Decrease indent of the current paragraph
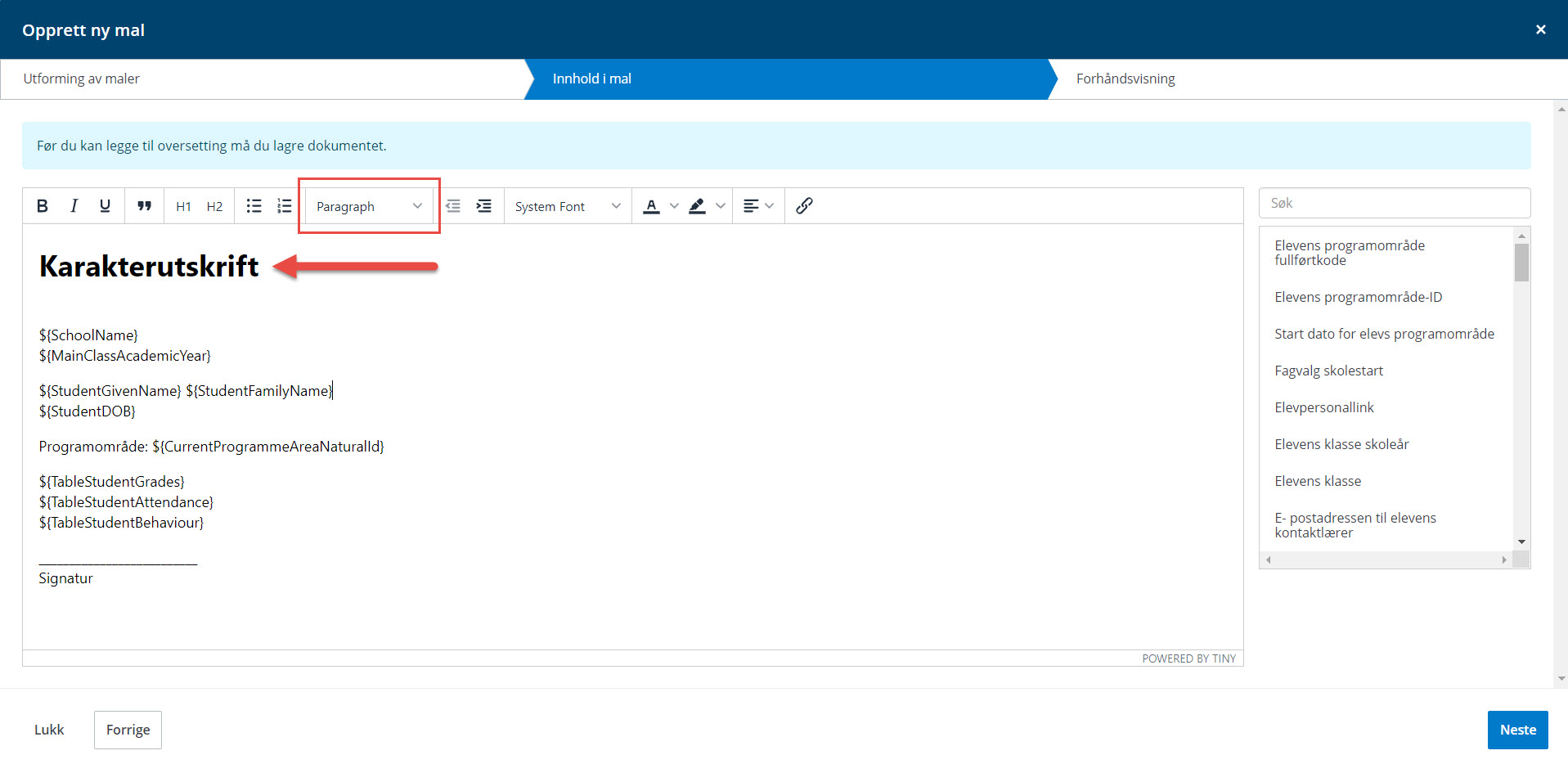 click(453, 206)
